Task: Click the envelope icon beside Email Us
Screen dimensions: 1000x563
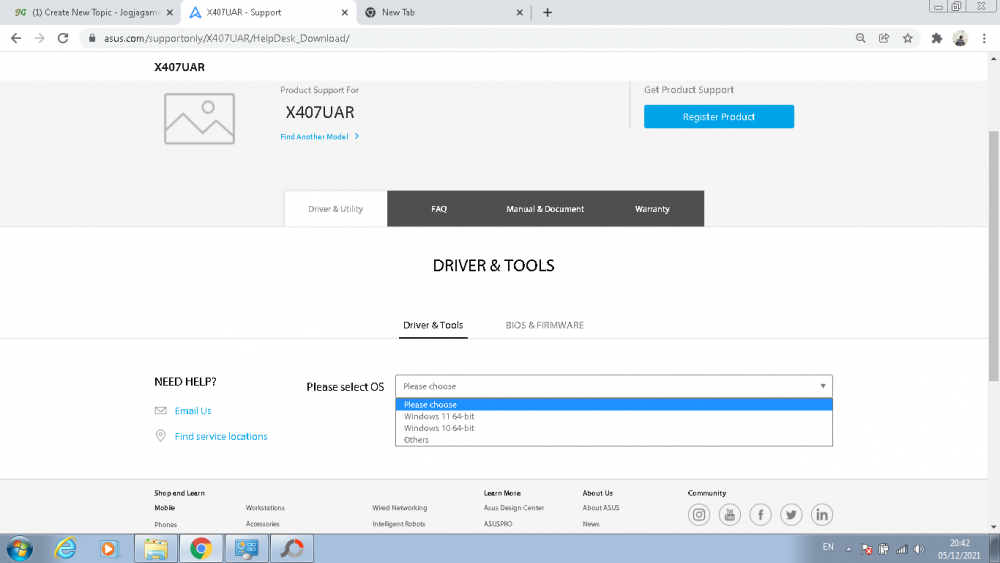Action: (x=161, y=411)
